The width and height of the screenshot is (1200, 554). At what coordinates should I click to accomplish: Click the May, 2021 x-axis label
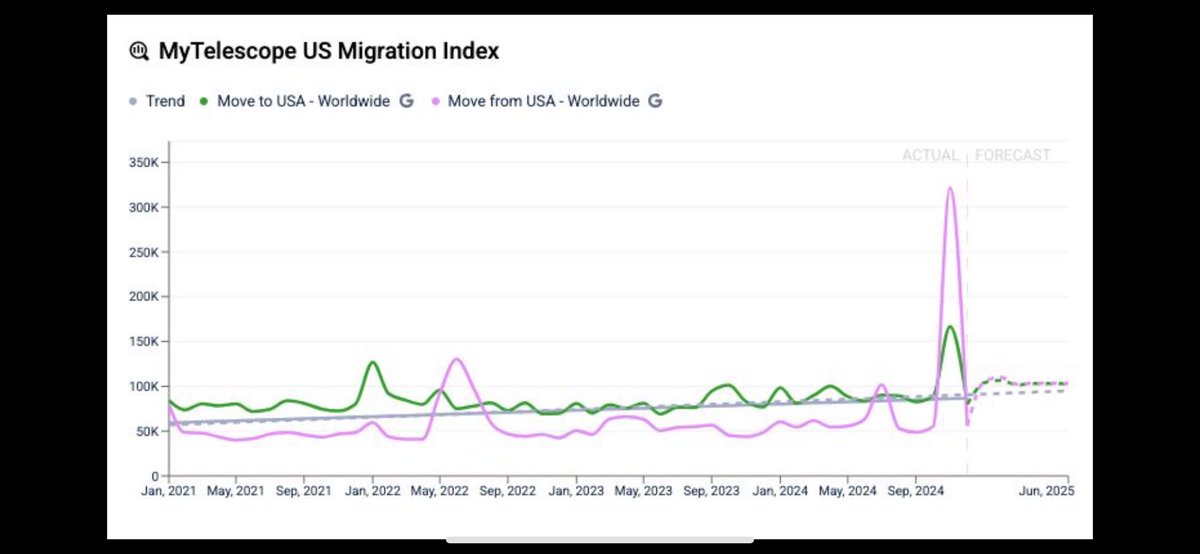click(x=236, y=492)
